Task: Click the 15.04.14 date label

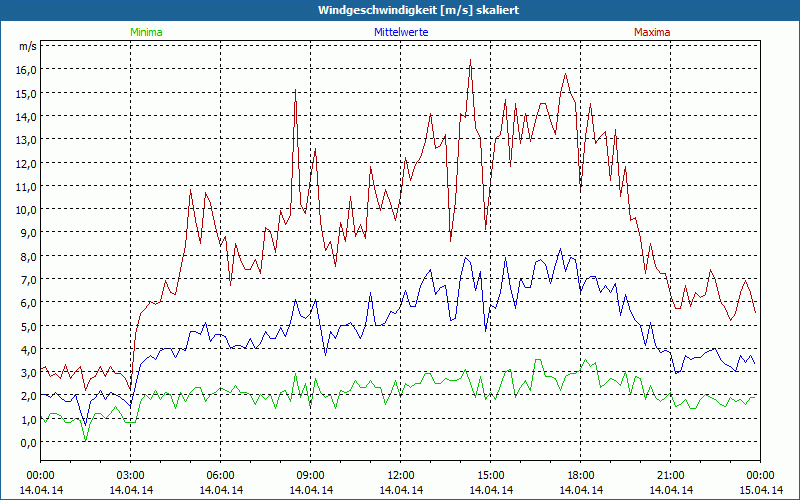Action: 760,490
